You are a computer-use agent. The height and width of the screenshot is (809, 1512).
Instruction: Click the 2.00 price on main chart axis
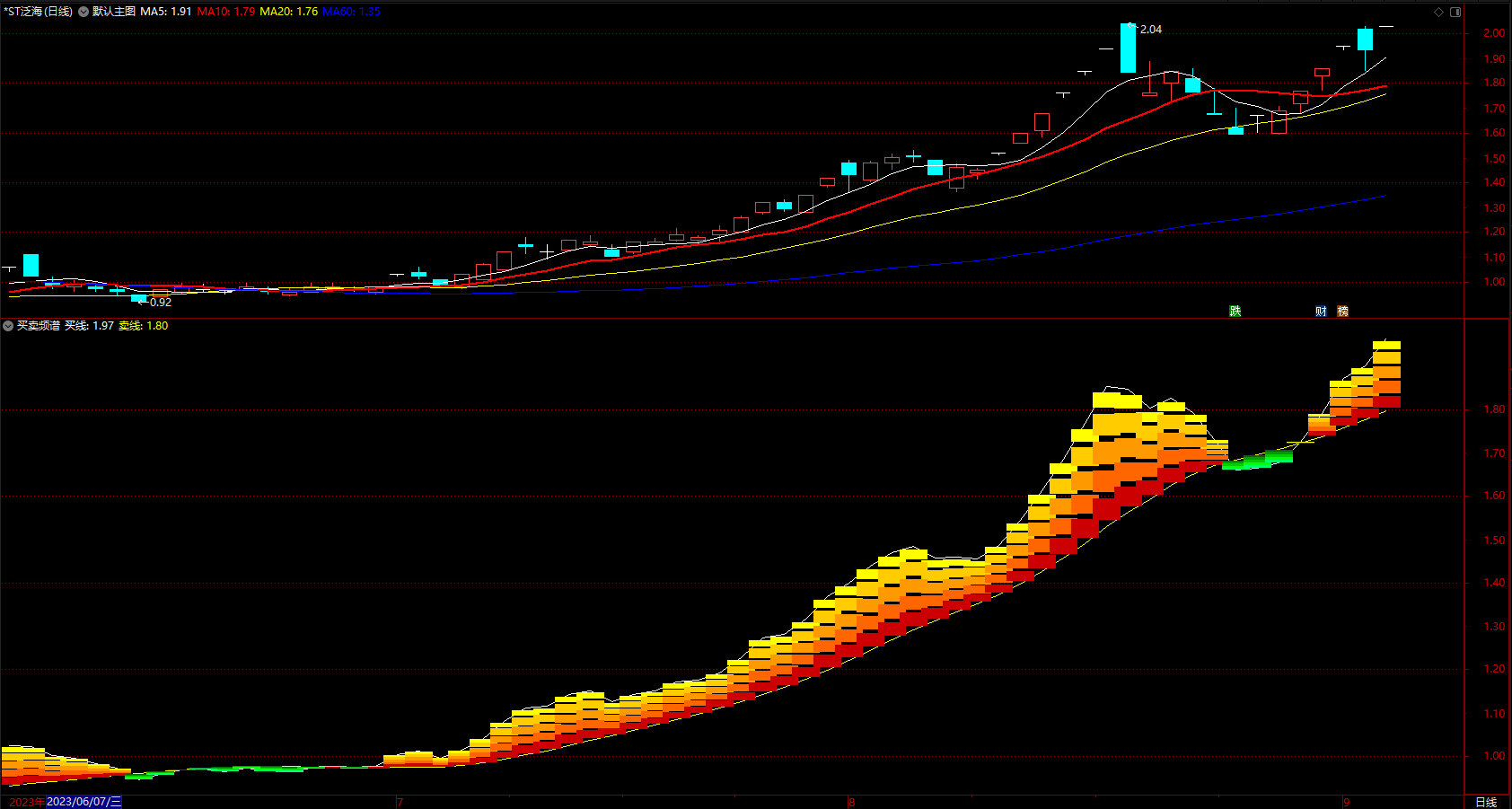(1495, 33)
